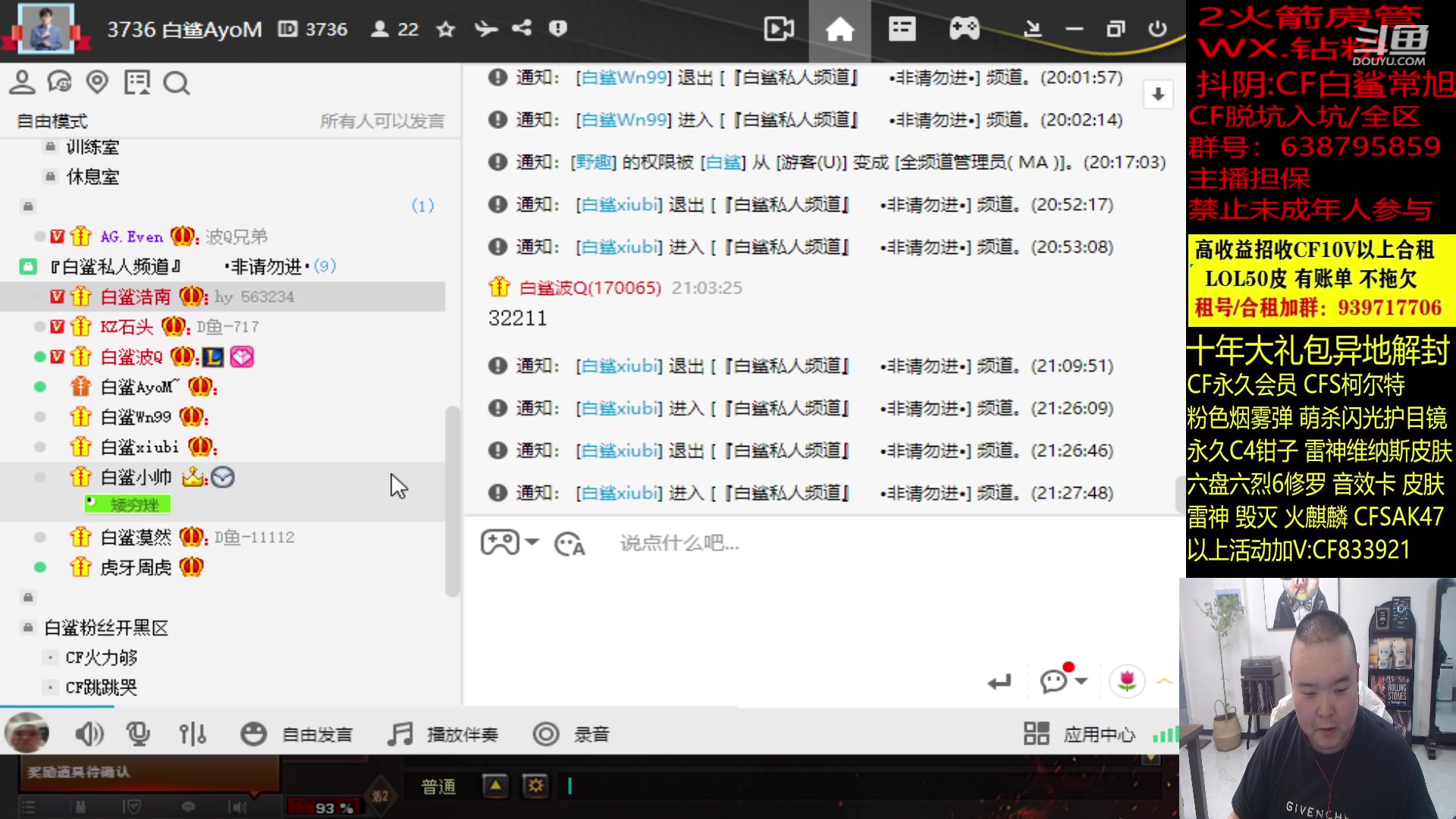
Task: Click the location pin icon above the channel list
Action: [x=98, y=82]
